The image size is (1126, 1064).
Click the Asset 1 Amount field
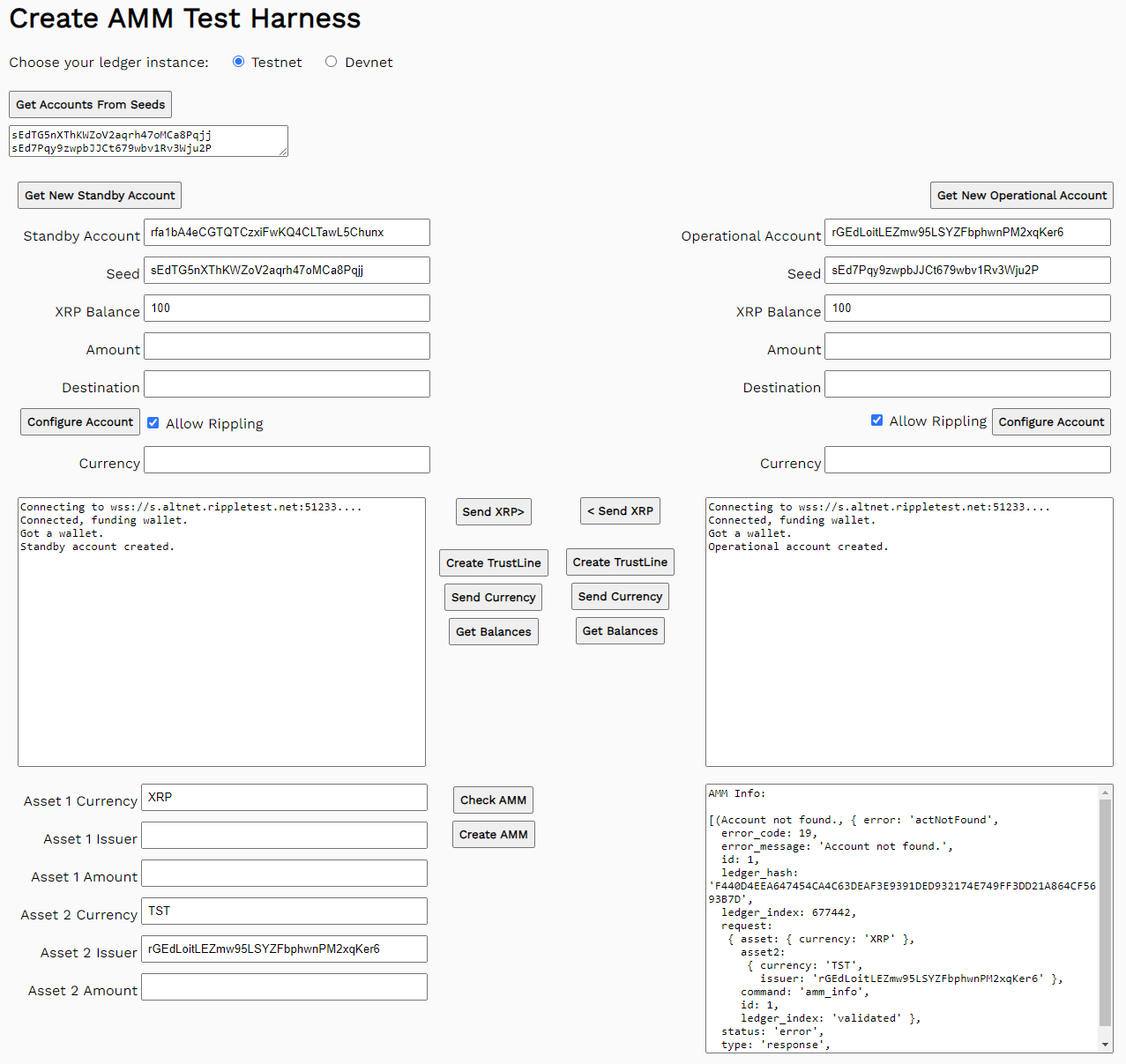284,874
